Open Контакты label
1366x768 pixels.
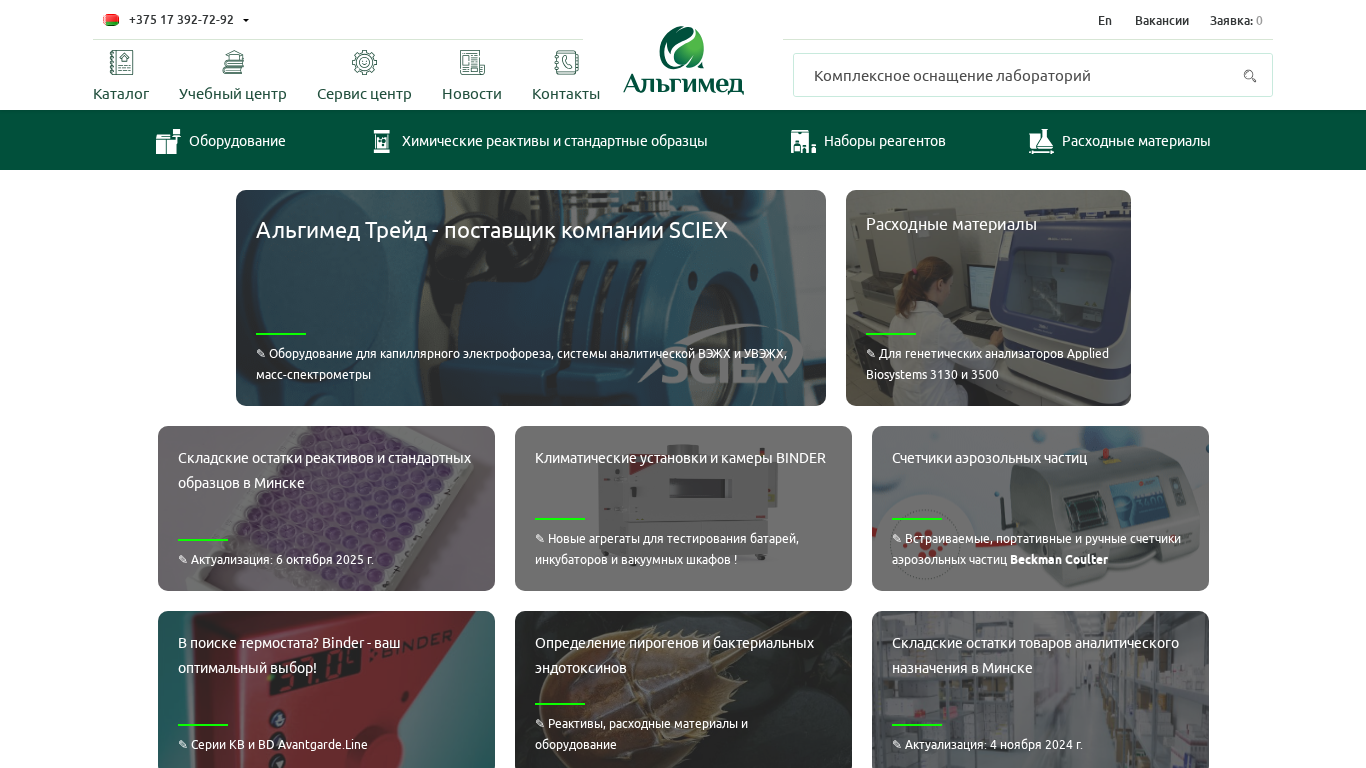(566, 94)
